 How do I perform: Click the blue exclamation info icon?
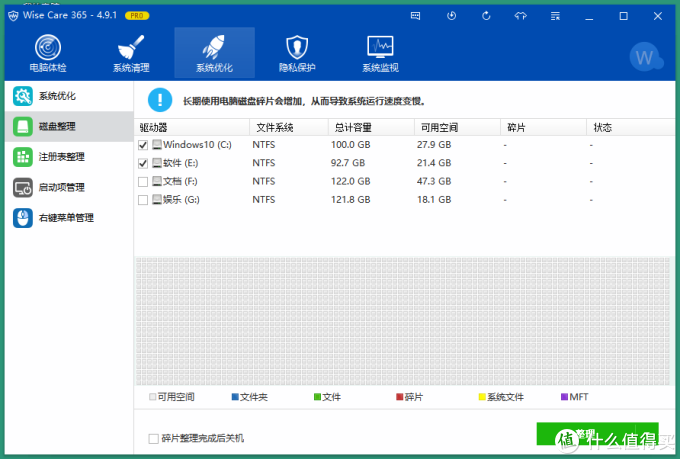160,100
